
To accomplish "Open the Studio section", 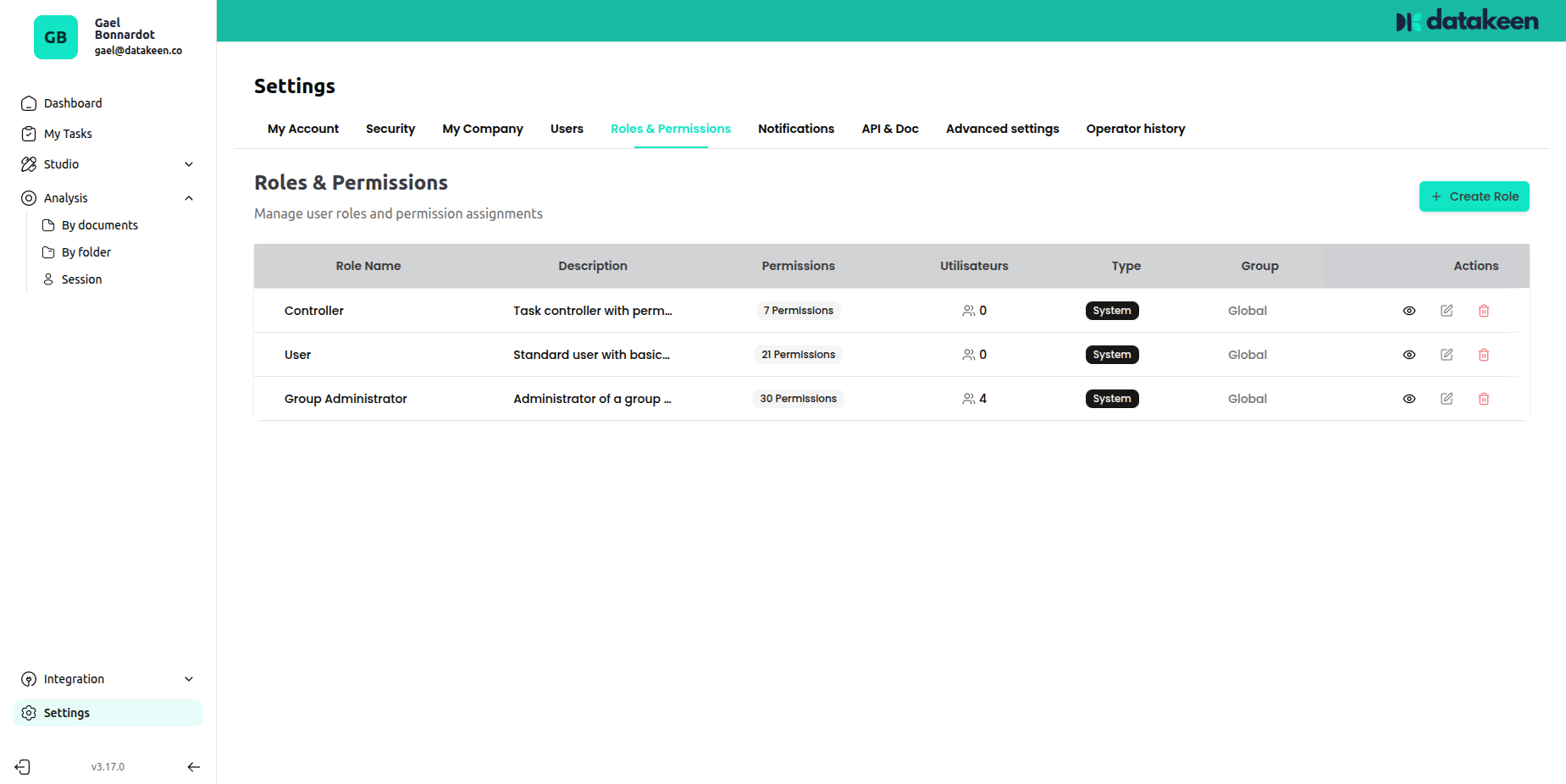I will [62, 163].
